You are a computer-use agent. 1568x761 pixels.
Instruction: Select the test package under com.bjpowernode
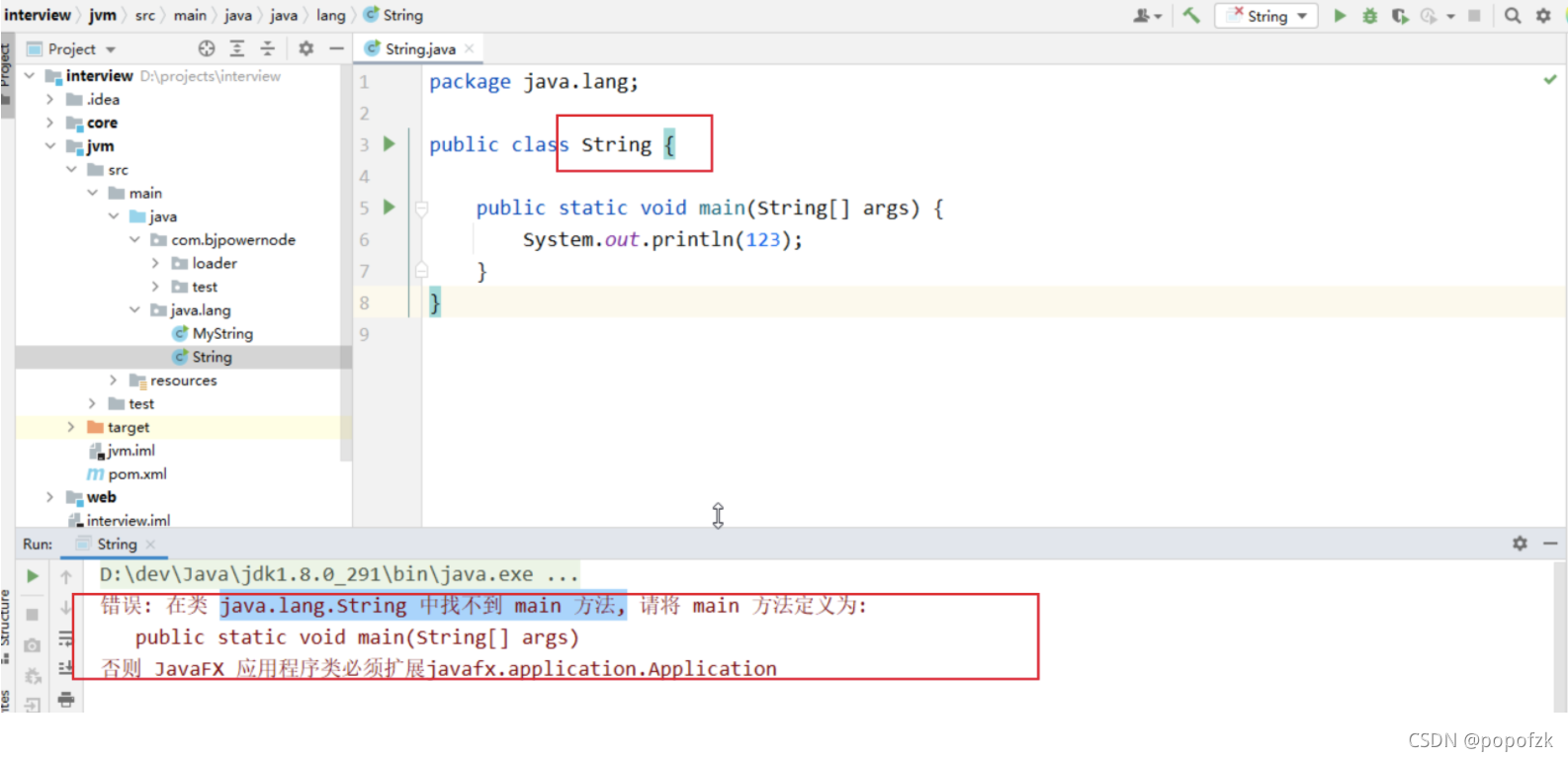[205, 287]
